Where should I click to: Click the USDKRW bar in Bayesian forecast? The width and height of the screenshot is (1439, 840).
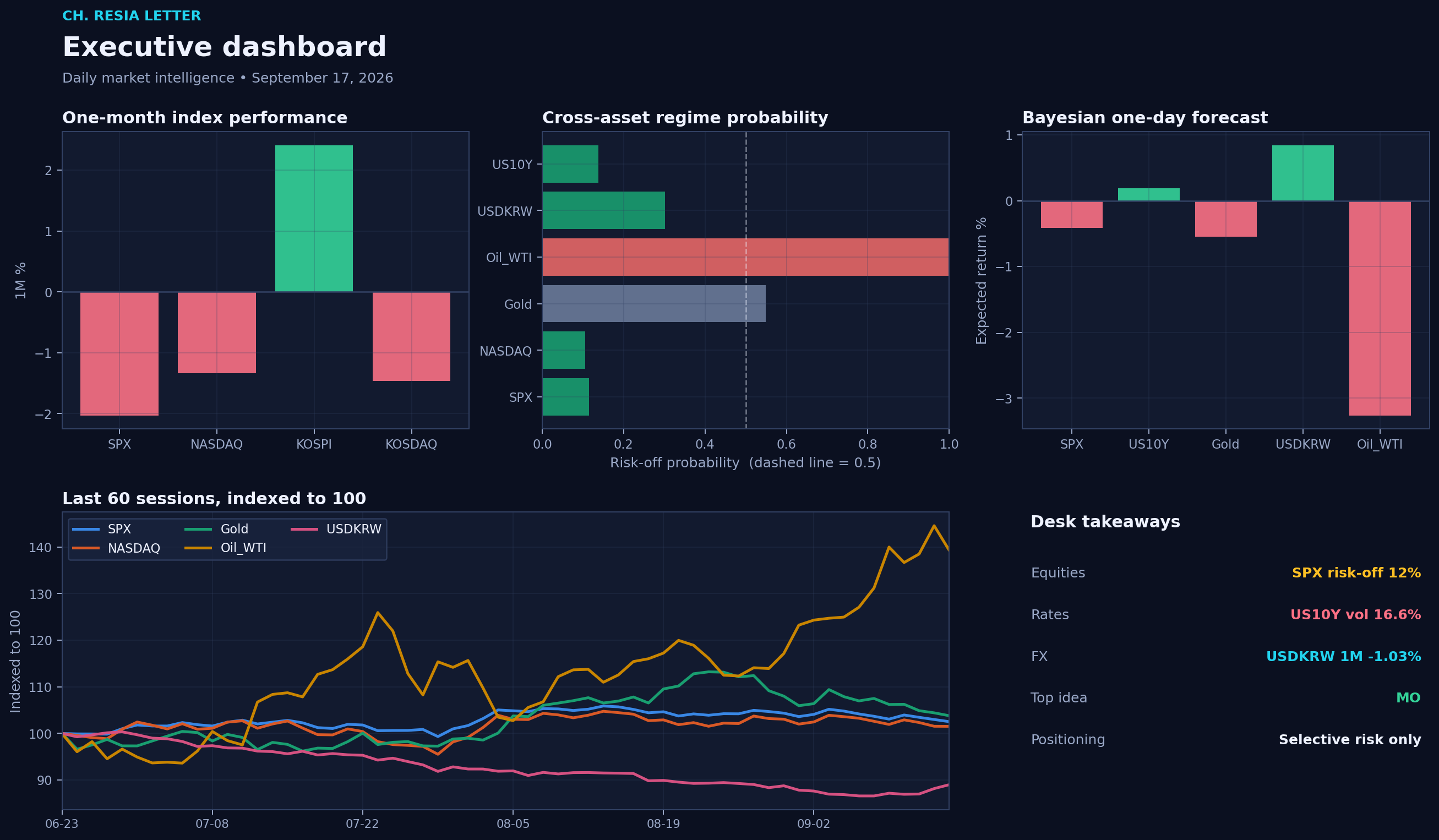[x=1302, y=173]
